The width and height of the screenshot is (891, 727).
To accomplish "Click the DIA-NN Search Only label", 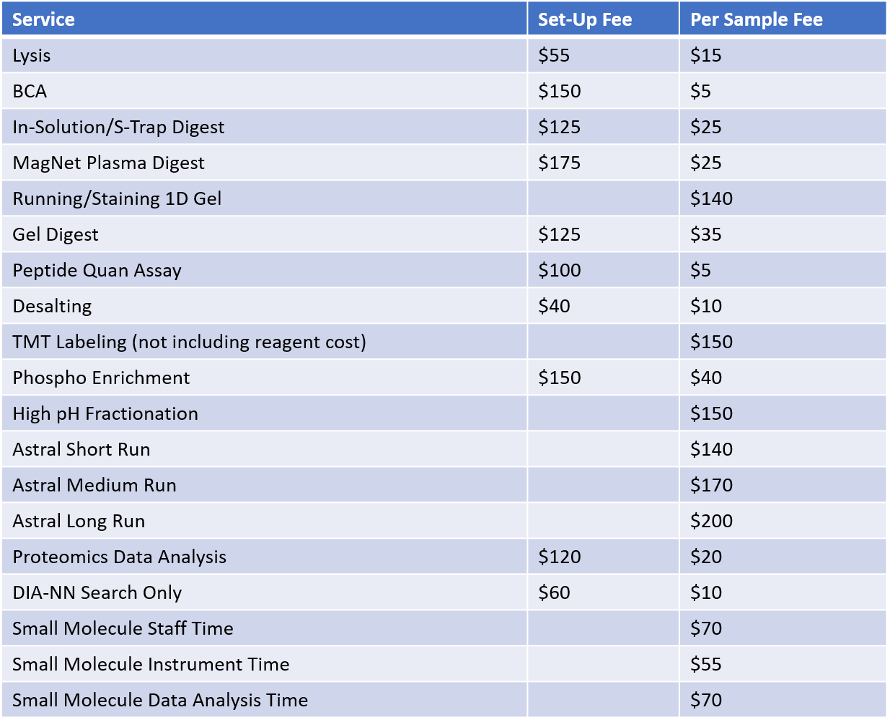I will [97, 593].
